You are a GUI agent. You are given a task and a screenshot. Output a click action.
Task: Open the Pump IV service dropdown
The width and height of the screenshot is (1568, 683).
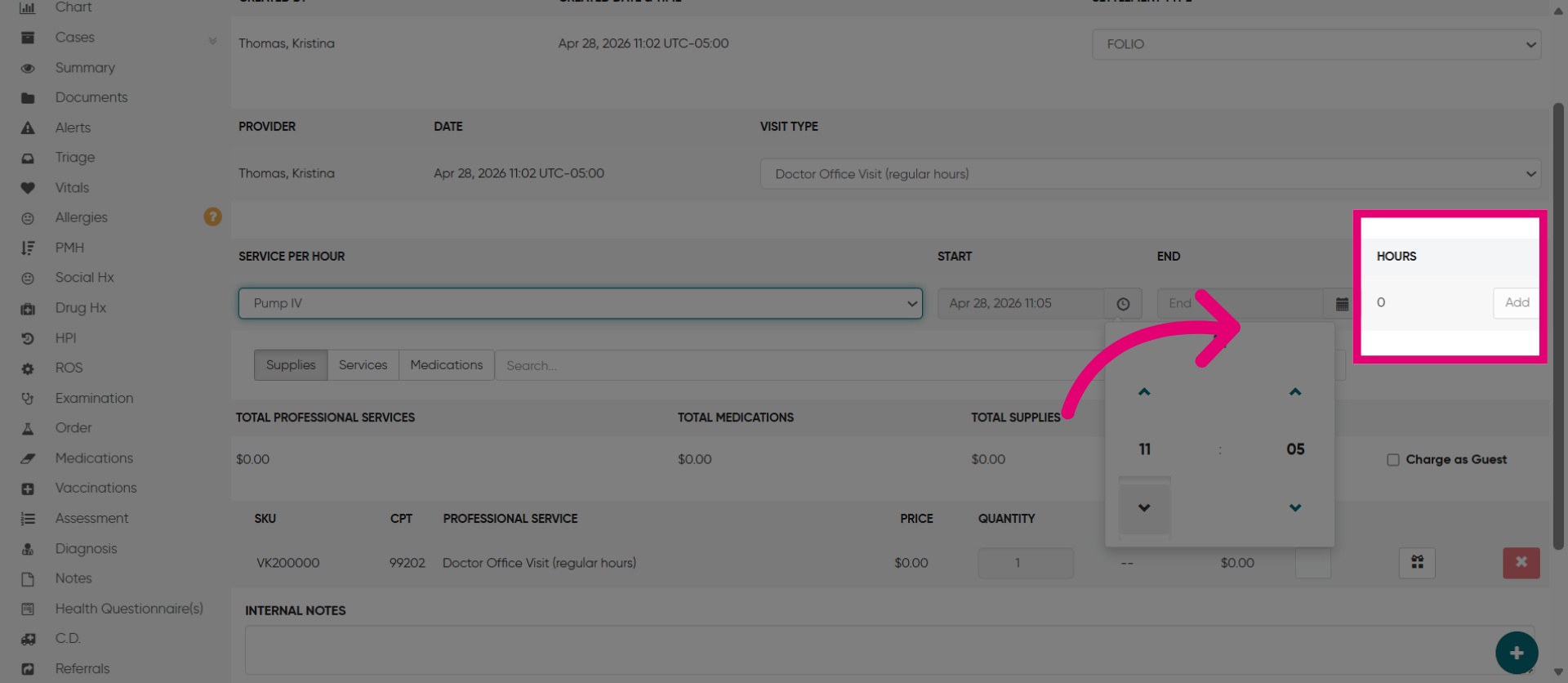tap(581, 303)
